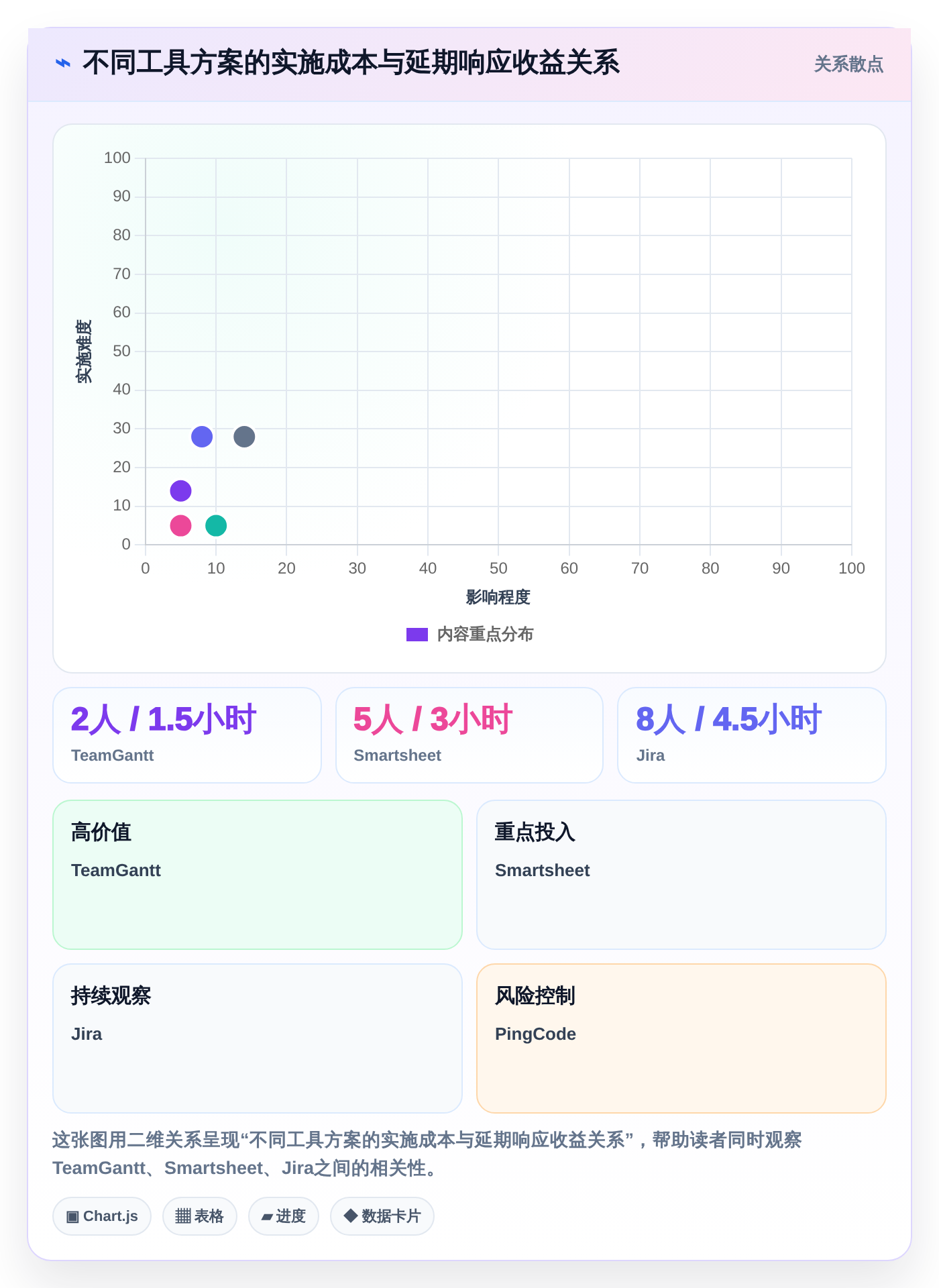939x1288 pixels.
Task: Click the 2人 / 1.5小时 TeamGantt card
Action: (187, 735)
